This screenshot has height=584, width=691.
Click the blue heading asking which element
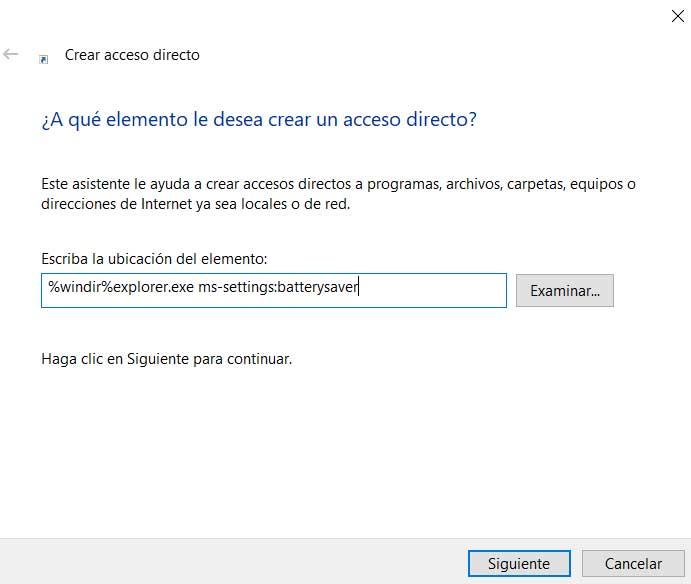click(x=259, y=120)
